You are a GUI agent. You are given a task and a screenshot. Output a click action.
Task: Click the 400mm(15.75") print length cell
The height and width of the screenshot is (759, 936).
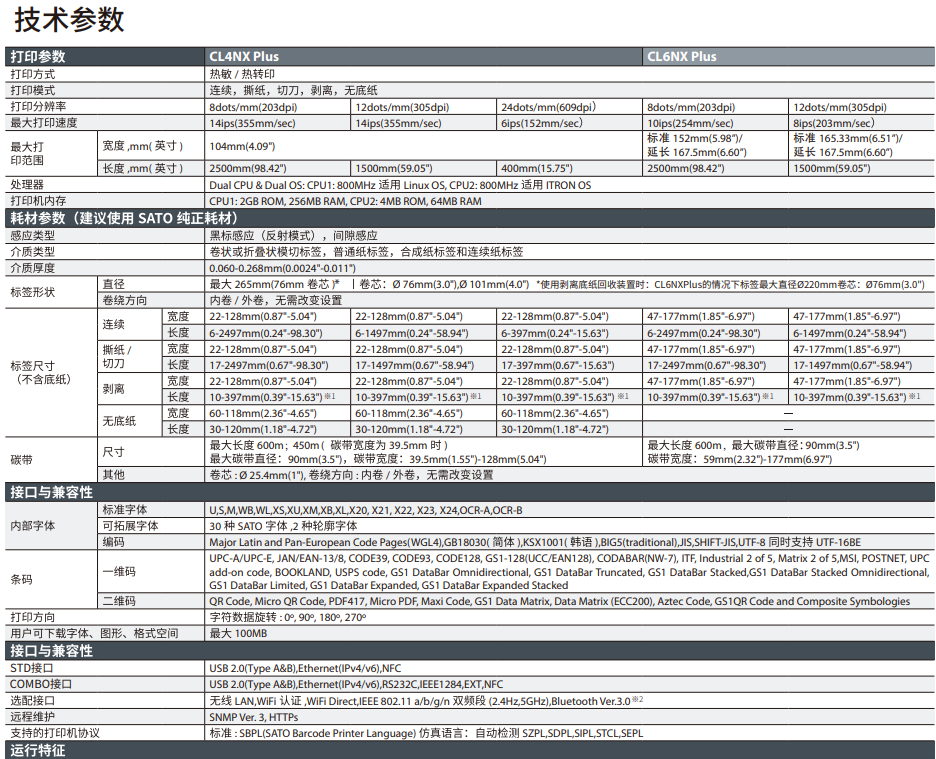[x=536, y=169]
